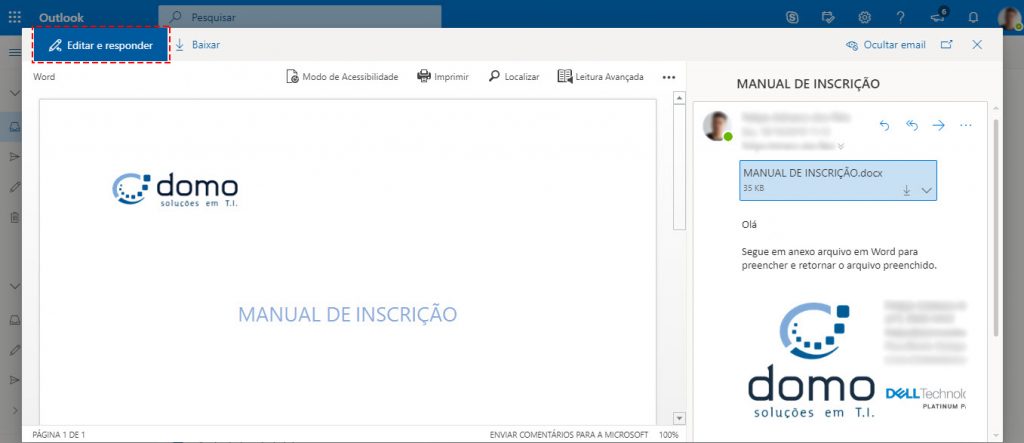Open more email actions ellipsis
1024x443 pixels.
click(966, 125)
